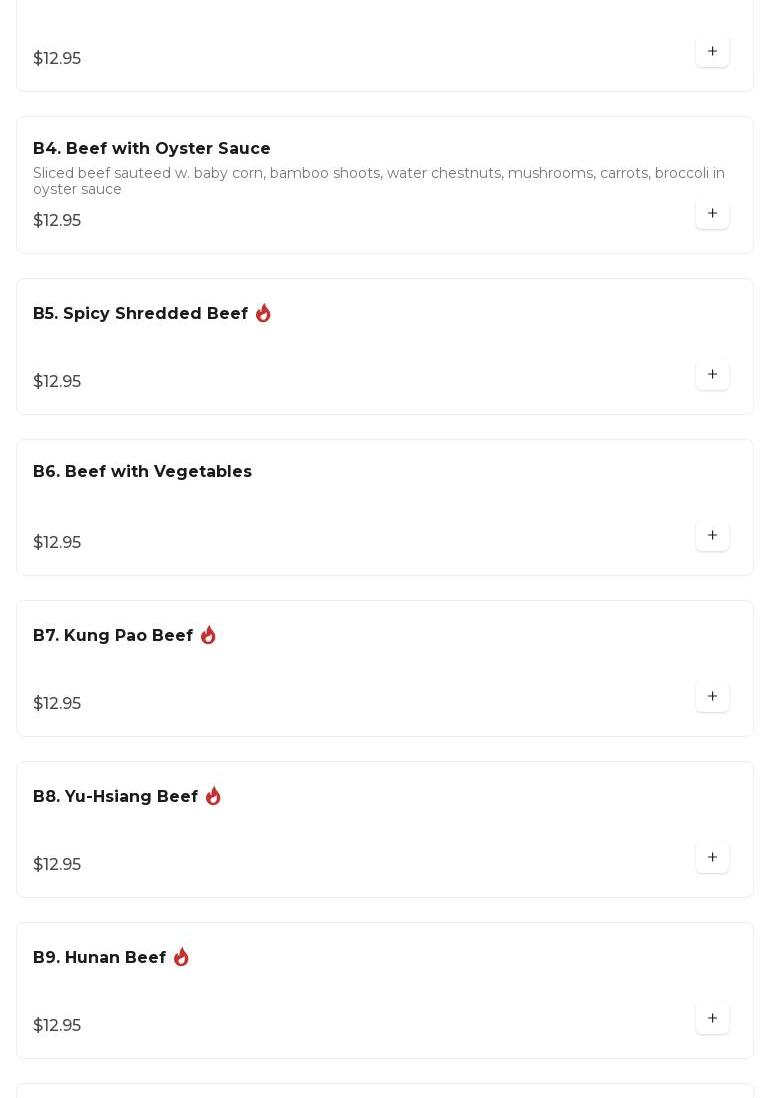Click spicy flame icon beside Spicy Shredded Beef

click(x=263, y=314)
